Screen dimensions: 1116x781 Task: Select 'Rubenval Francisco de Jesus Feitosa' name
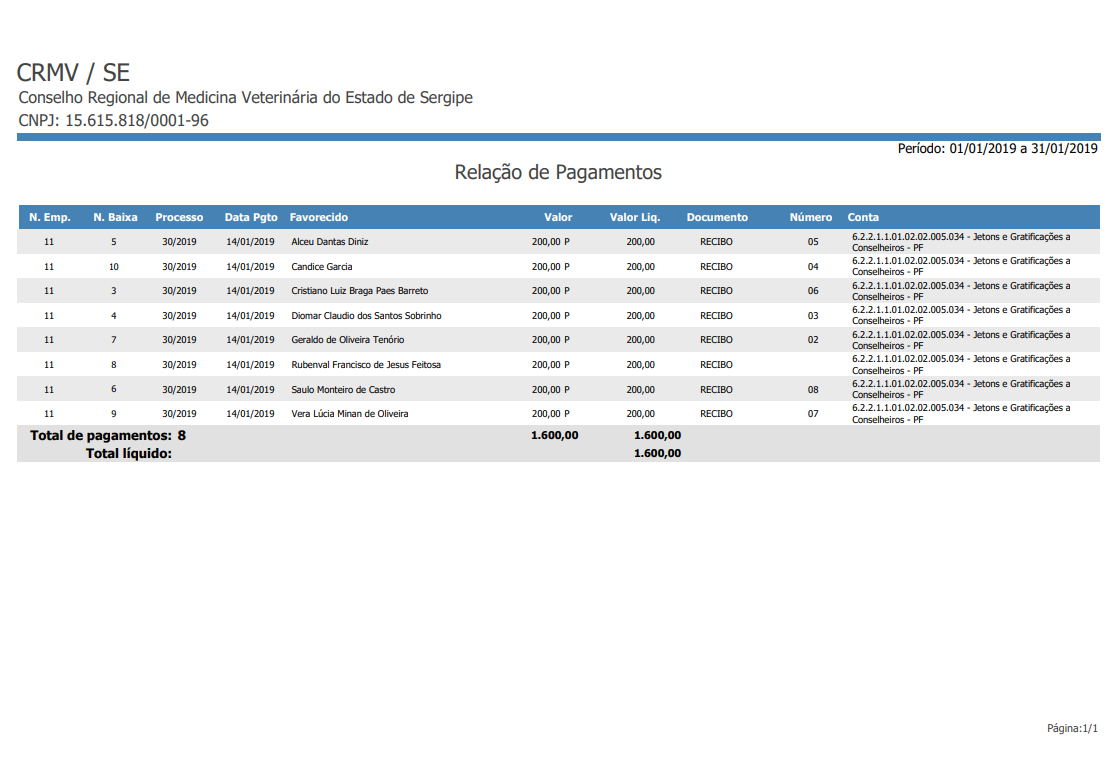click(366, 365)
